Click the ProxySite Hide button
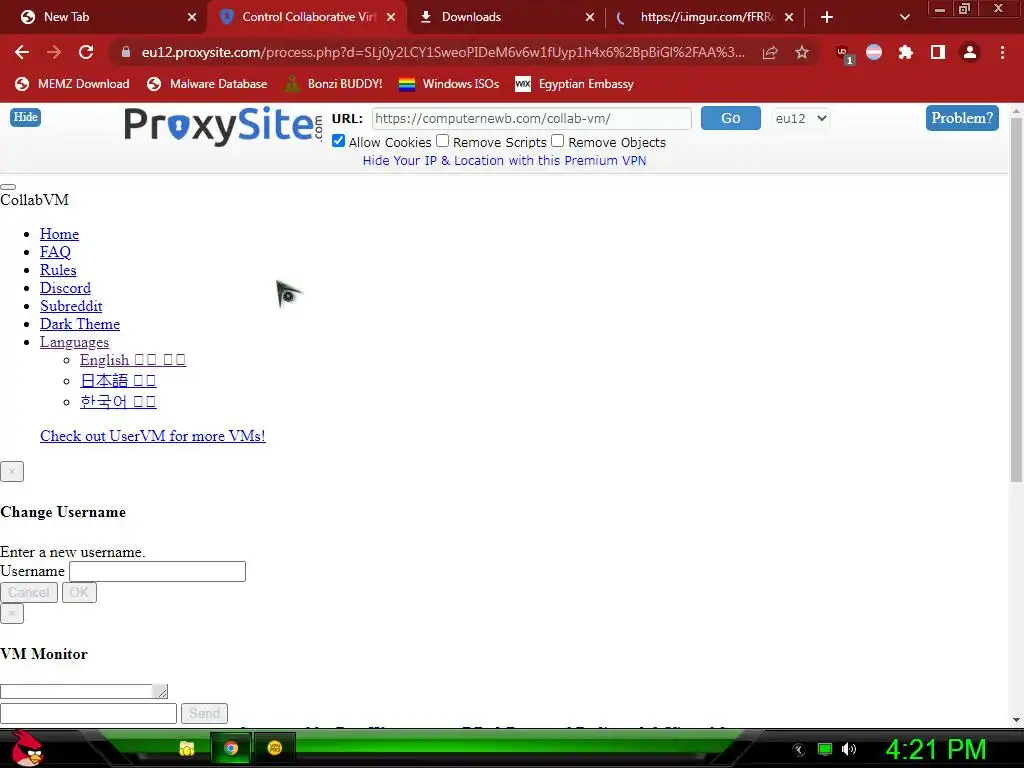The image size is (1024, 768). click(x=25, y=117)
